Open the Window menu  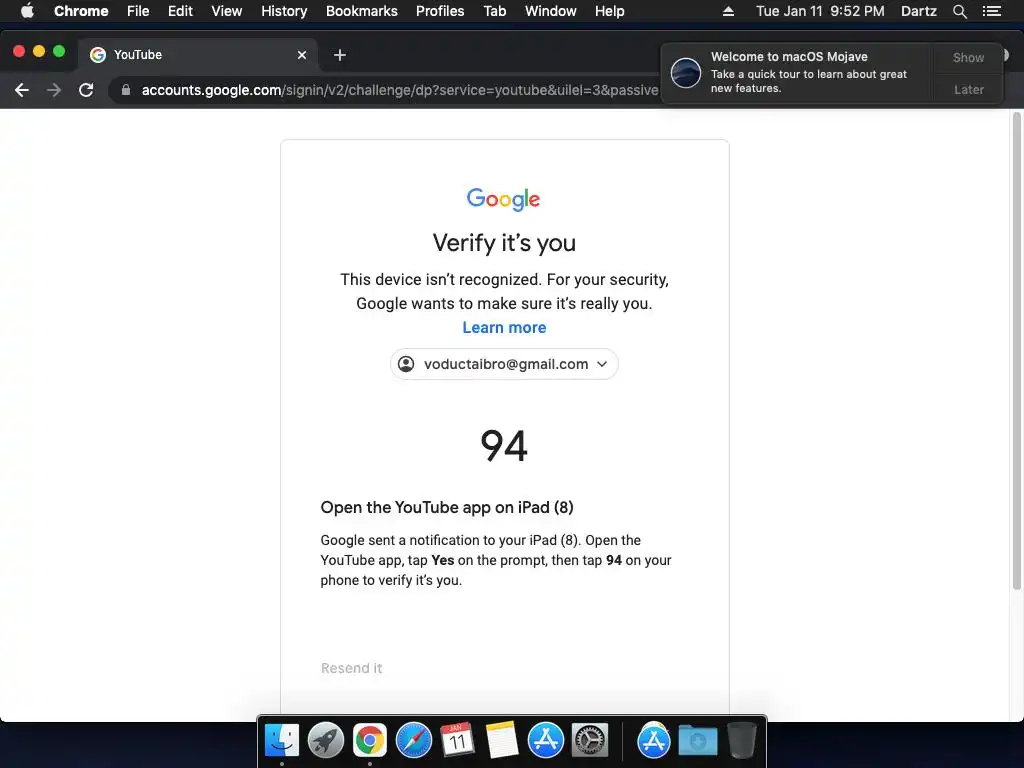[551, 11]
